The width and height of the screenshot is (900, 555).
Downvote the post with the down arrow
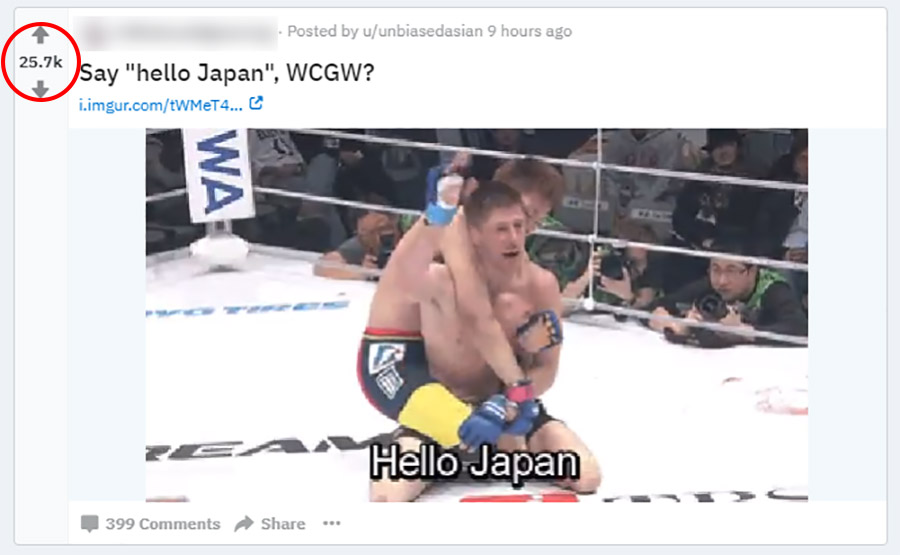click(x=40, y=89)
